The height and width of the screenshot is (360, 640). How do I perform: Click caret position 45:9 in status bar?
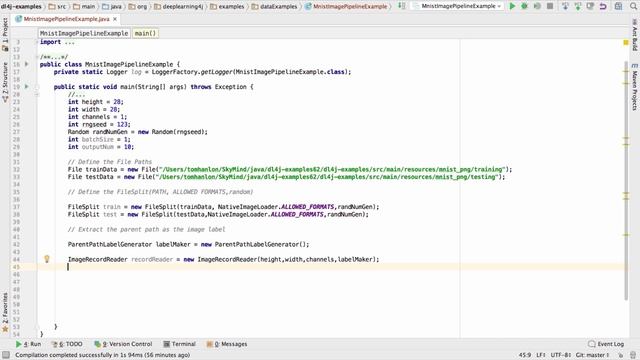click(x=524, y=355)
